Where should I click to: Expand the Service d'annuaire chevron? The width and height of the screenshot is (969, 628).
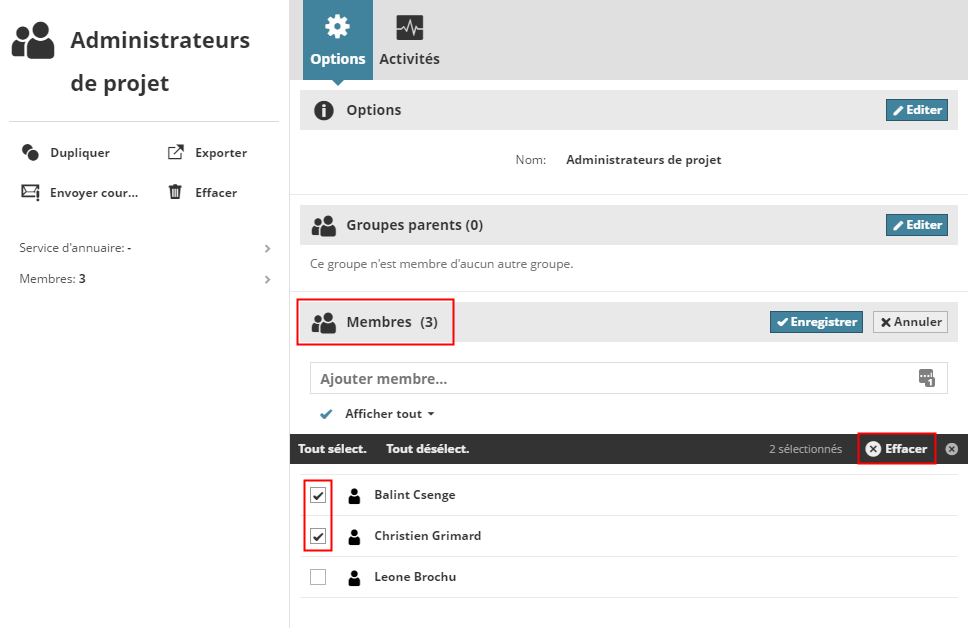click(267, 248)
